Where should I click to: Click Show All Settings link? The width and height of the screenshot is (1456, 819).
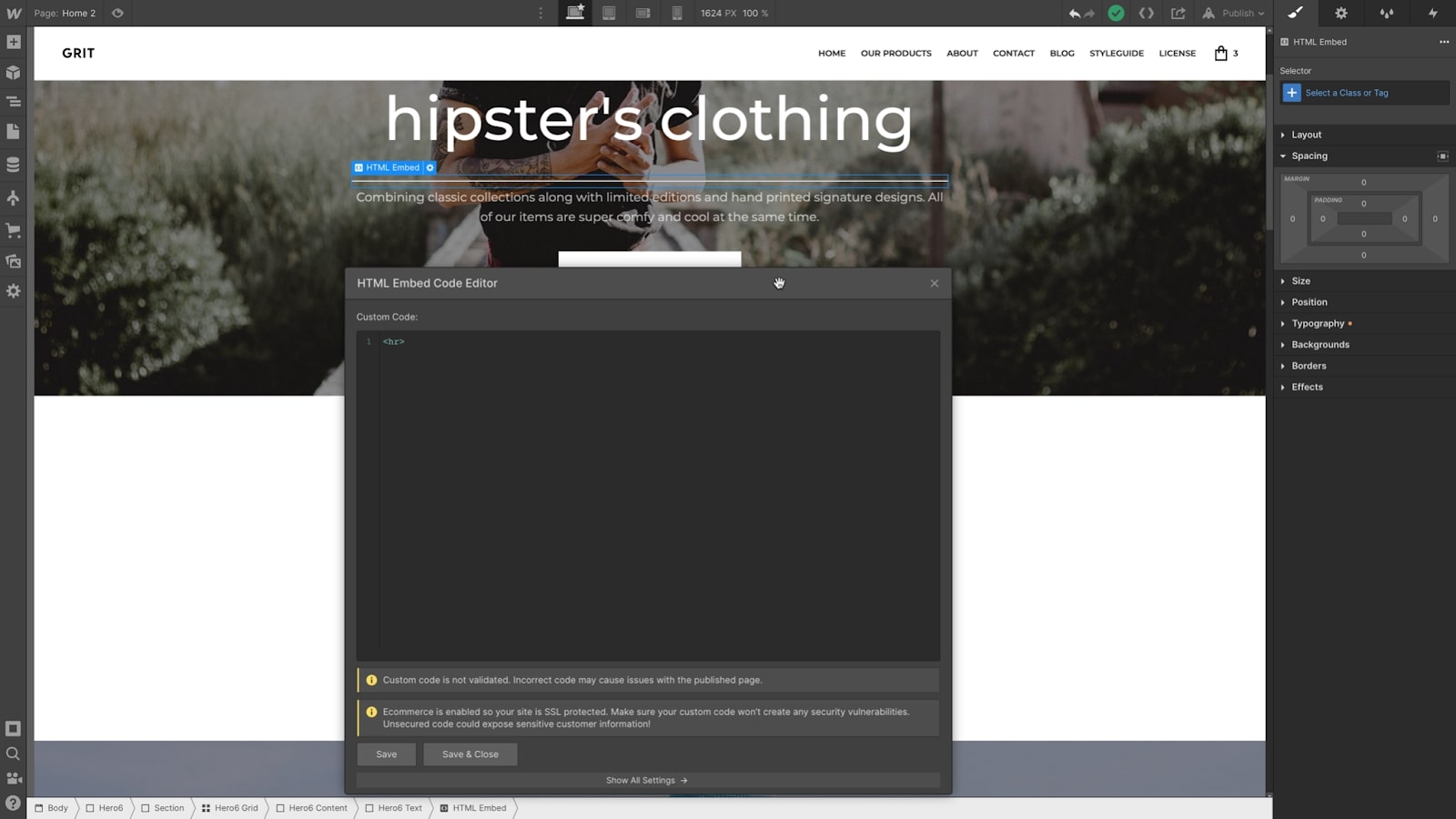(647, 781)
